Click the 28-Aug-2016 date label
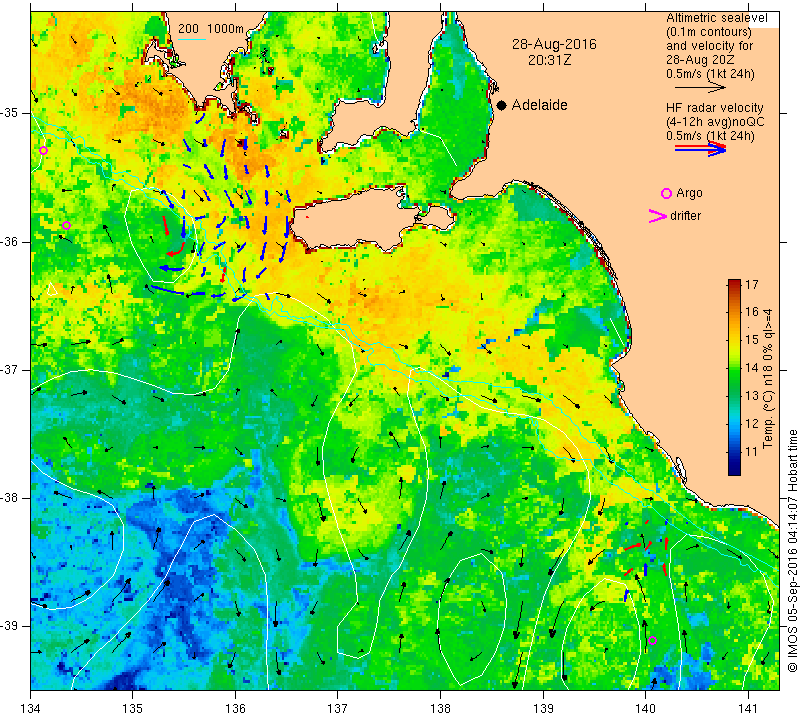Image resolution: width=800 pixels, height=720 pixels. tap(554, 44)
